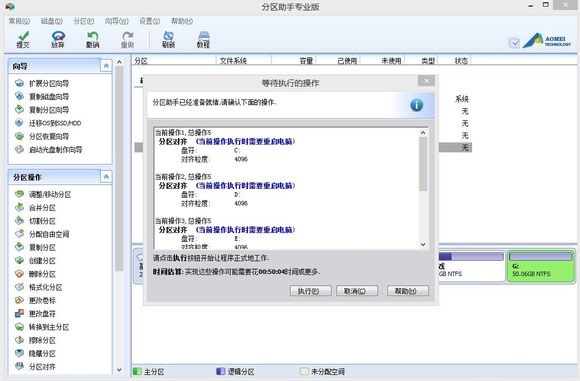Select 更改盘符 operation
The height and width of the screenshot is (381, 580).
click(35, 314)
